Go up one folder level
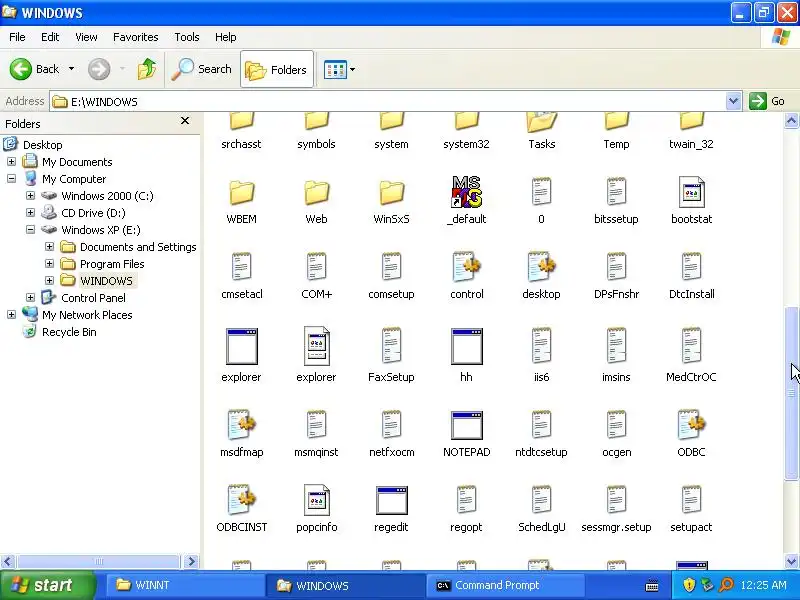The height and width of the screenshot is (600, 800). (147, 69)
